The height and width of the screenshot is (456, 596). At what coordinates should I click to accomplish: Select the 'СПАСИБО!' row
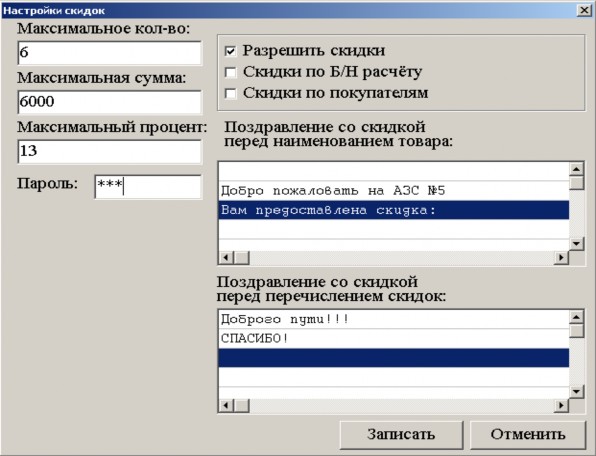tap(394, 339)
